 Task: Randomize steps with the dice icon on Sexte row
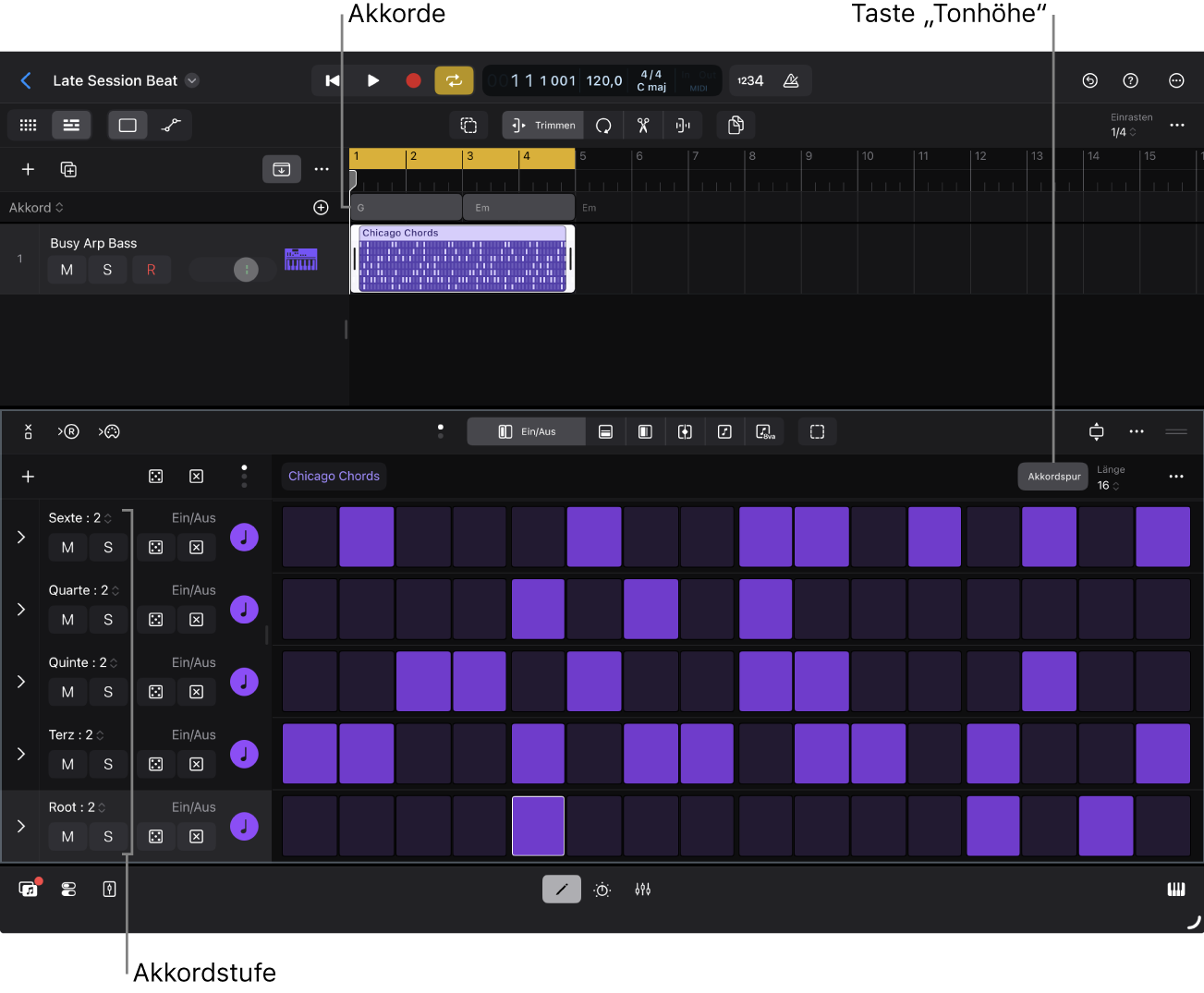point(155,547)
